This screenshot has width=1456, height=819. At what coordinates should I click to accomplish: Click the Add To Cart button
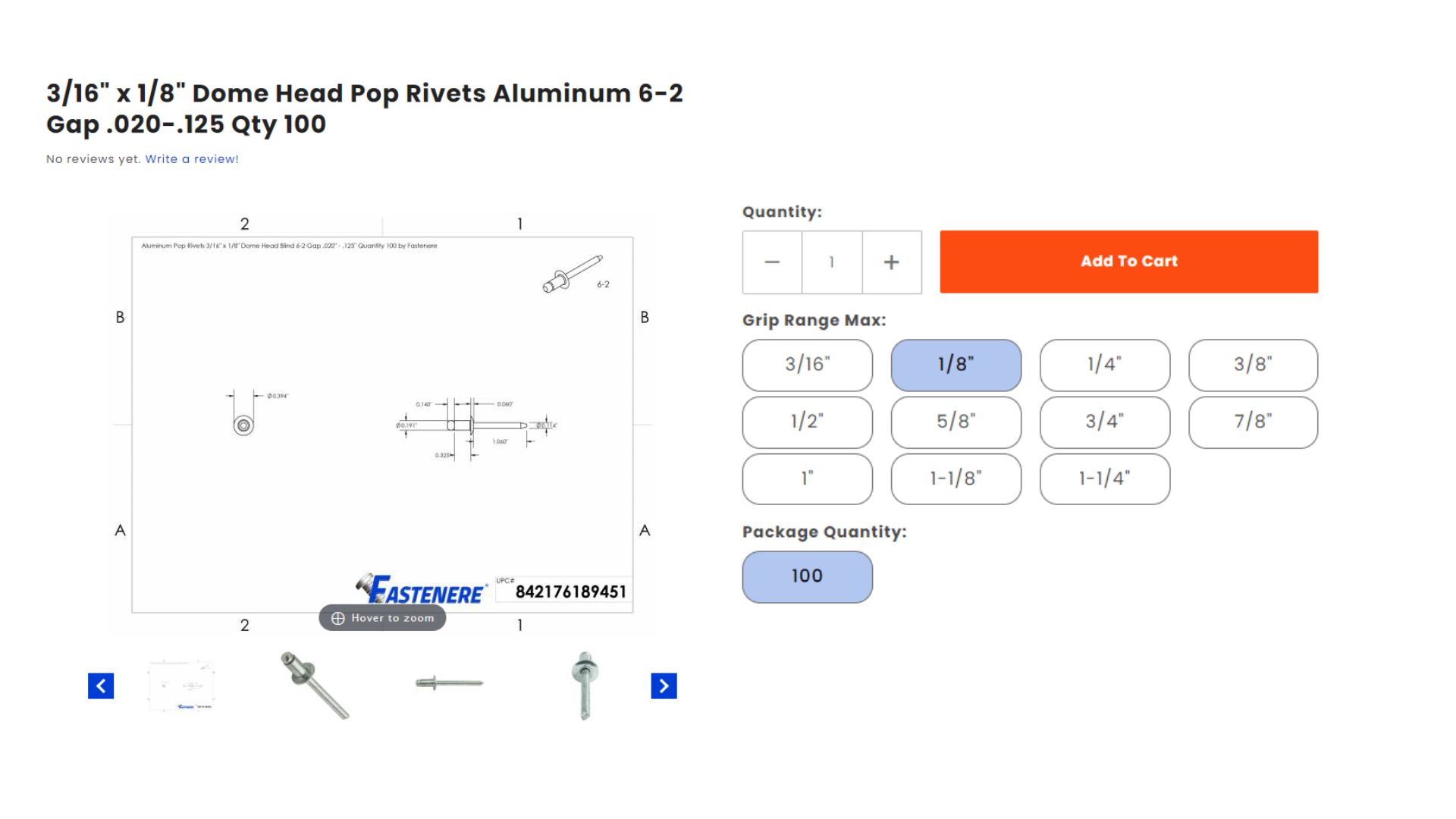(x=1128, y=261)
